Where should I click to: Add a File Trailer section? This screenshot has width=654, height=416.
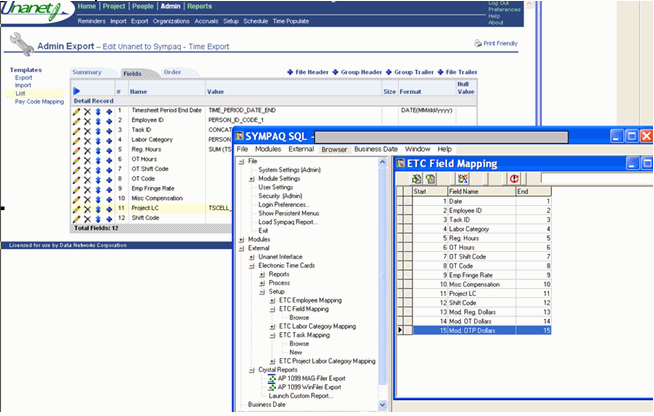[x=457, y=72]
